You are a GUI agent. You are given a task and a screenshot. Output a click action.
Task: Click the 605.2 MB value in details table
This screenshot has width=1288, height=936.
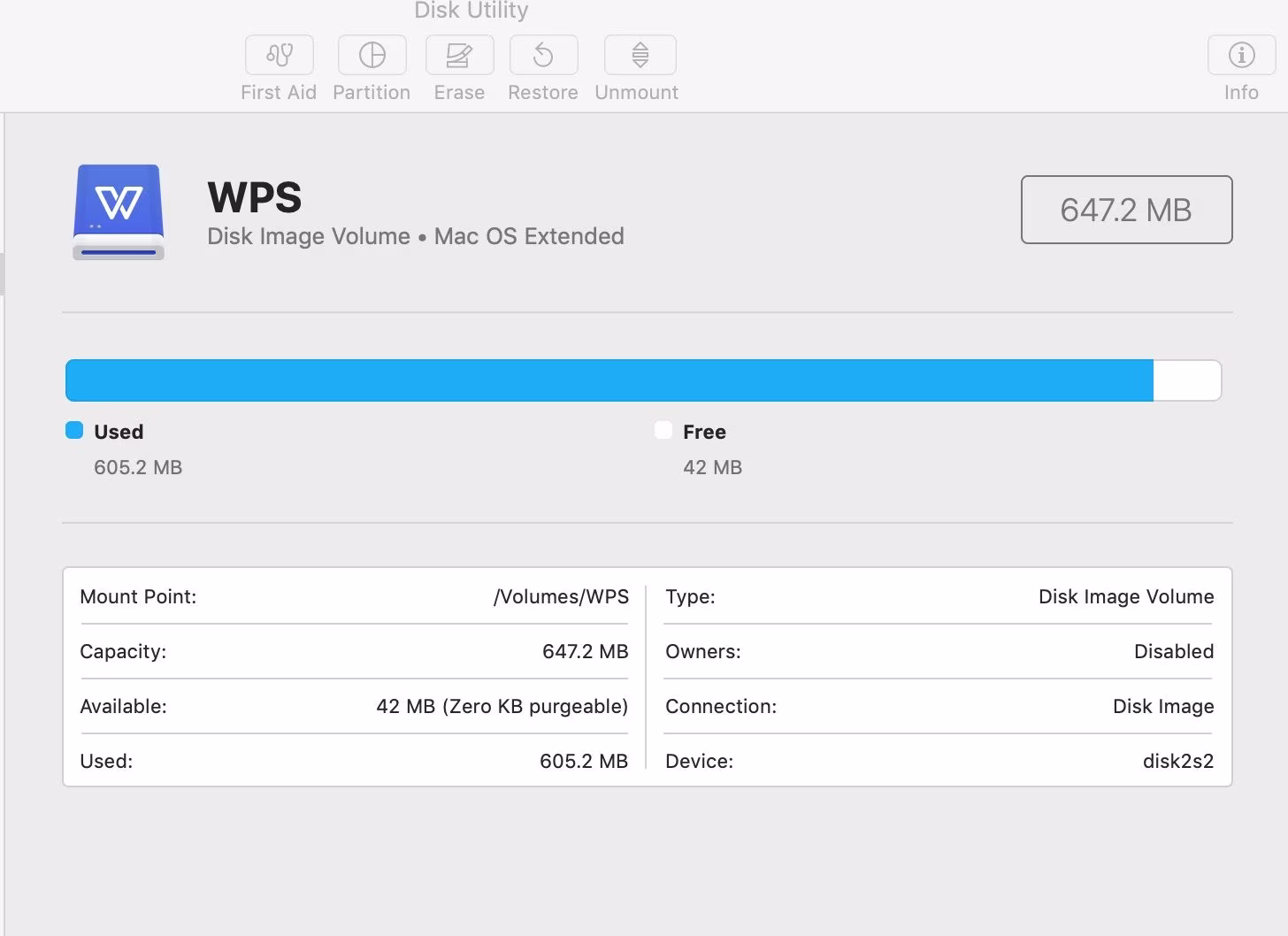click(x=584, y=761)
